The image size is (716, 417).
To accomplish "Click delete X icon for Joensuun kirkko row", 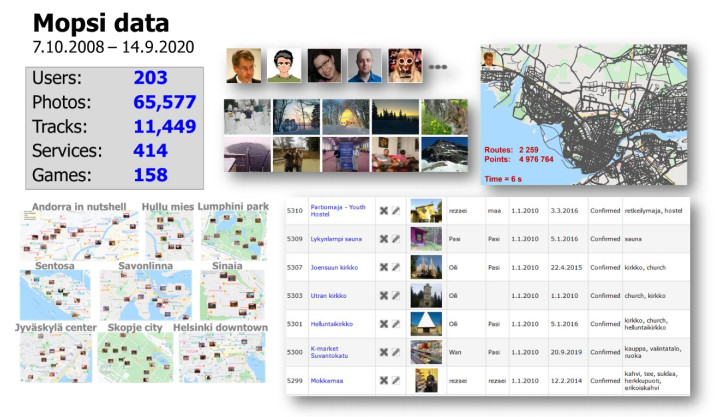I will (x=383, y=268).
